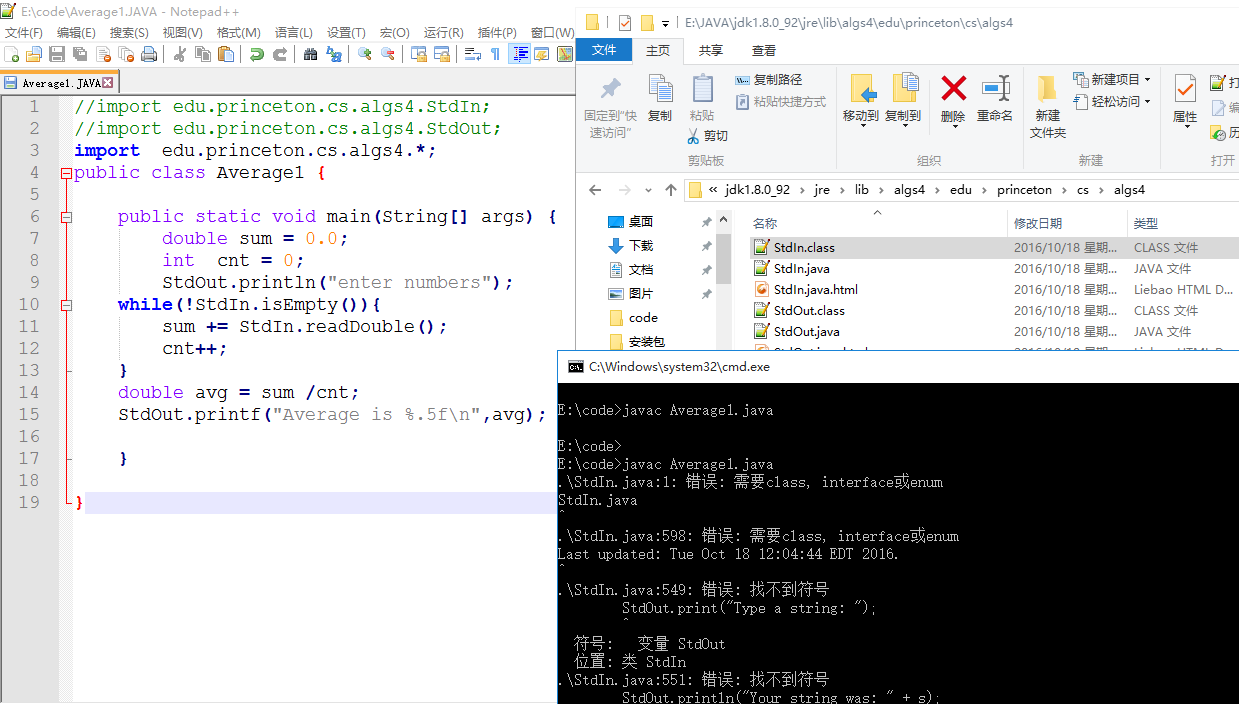Toggle synchronized vertical scrolling icon in Notepad++
Screen dimensions: 1239x704
(x=419, y=54)
